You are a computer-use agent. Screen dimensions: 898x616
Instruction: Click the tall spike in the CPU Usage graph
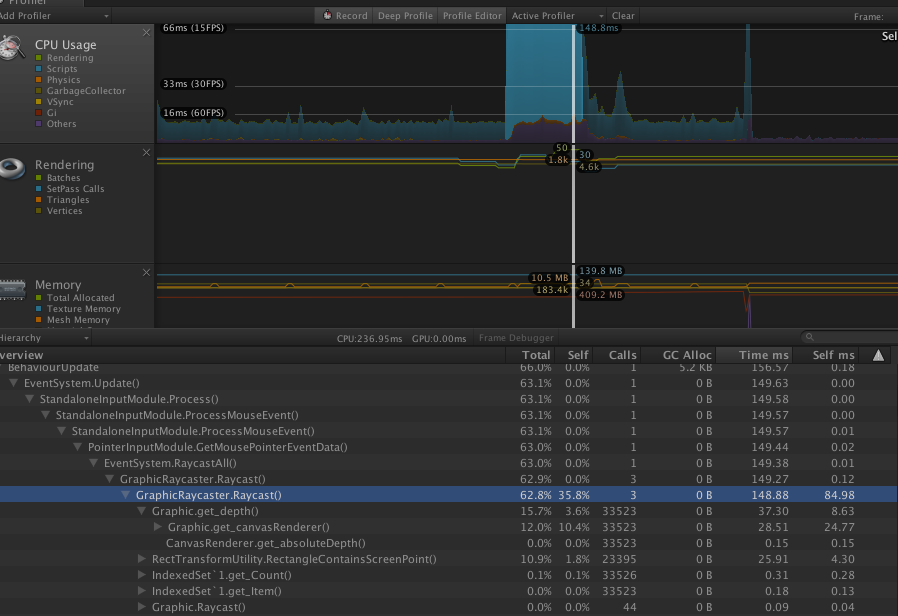747,83
